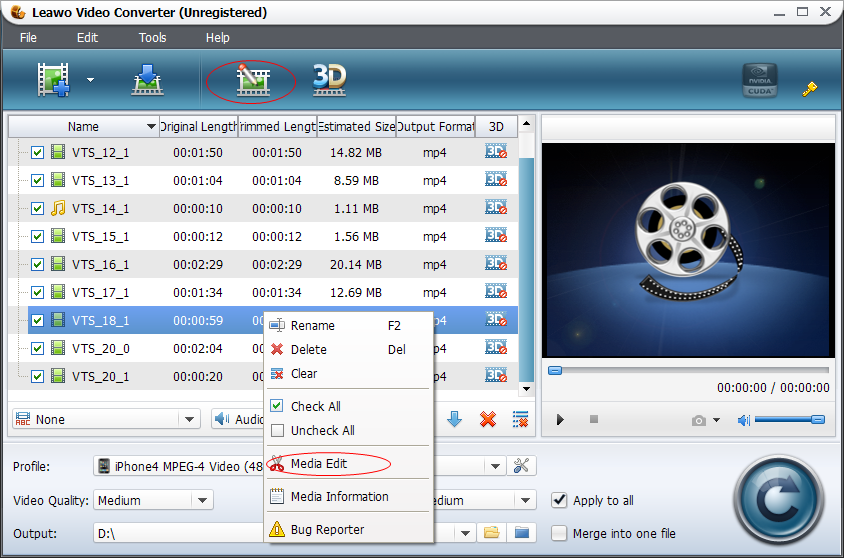Image resolution: width=844 pixels, height=558 pixels.
Task: Open the File menu
Action: coord(28,38)
